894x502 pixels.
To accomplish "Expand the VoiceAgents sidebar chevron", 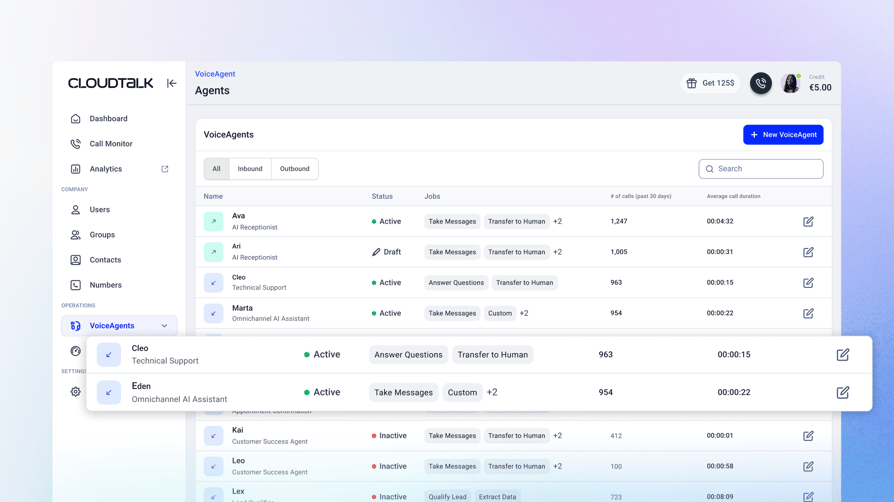I will click(164, 326).
